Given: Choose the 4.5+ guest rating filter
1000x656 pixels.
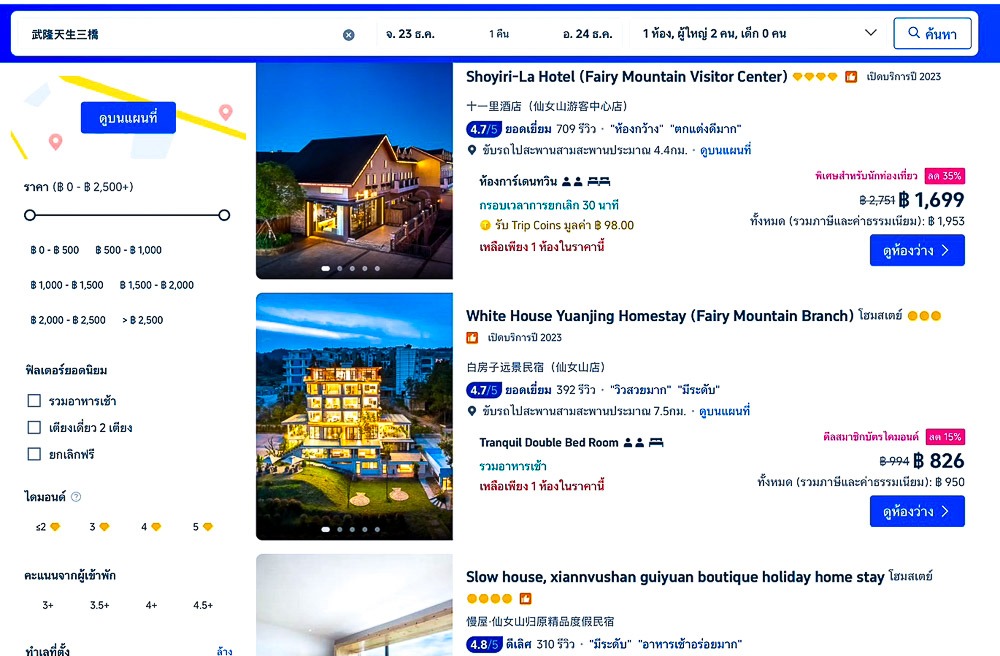Looking at the screenshot, I should pyautogui.click(x=203, y=605).
